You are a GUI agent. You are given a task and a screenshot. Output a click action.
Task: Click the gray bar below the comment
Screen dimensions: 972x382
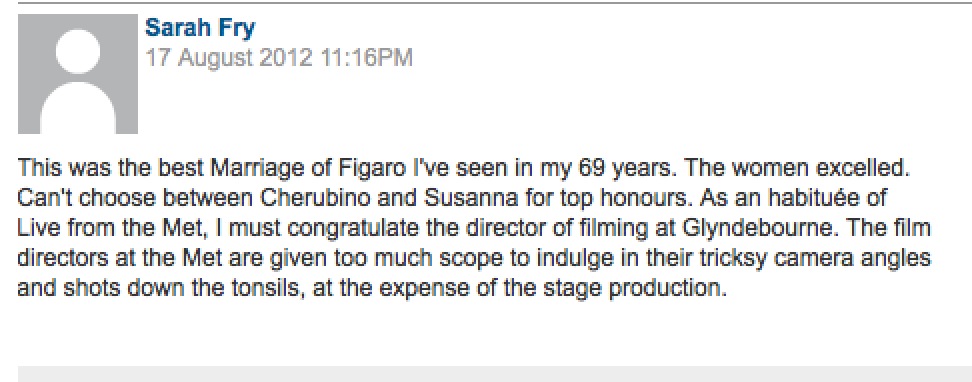click(x=495, y=374)
